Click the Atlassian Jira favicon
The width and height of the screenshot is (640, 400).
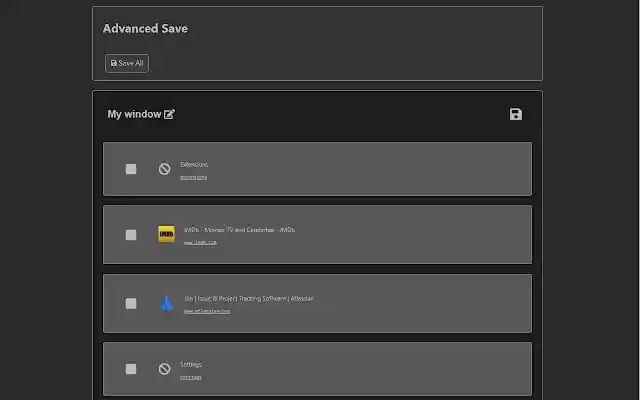tap(166, 303)
